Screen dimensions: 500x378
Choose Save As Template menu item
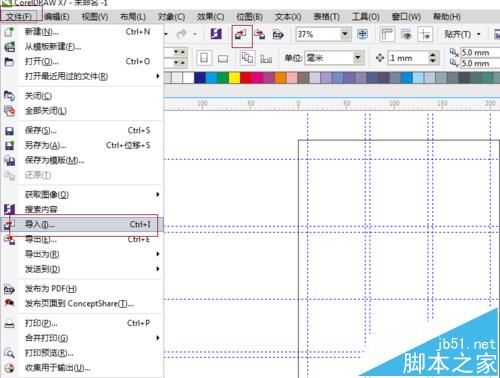82,160
